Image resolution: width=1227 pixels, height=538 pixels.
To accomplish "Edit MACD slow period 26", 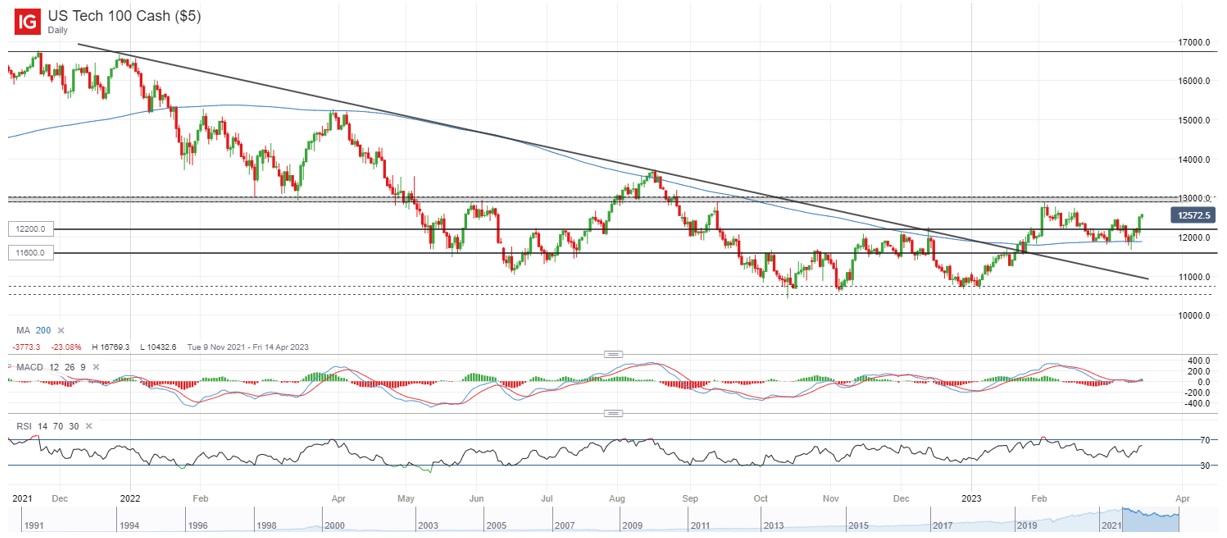I will (x=70, y=367).
